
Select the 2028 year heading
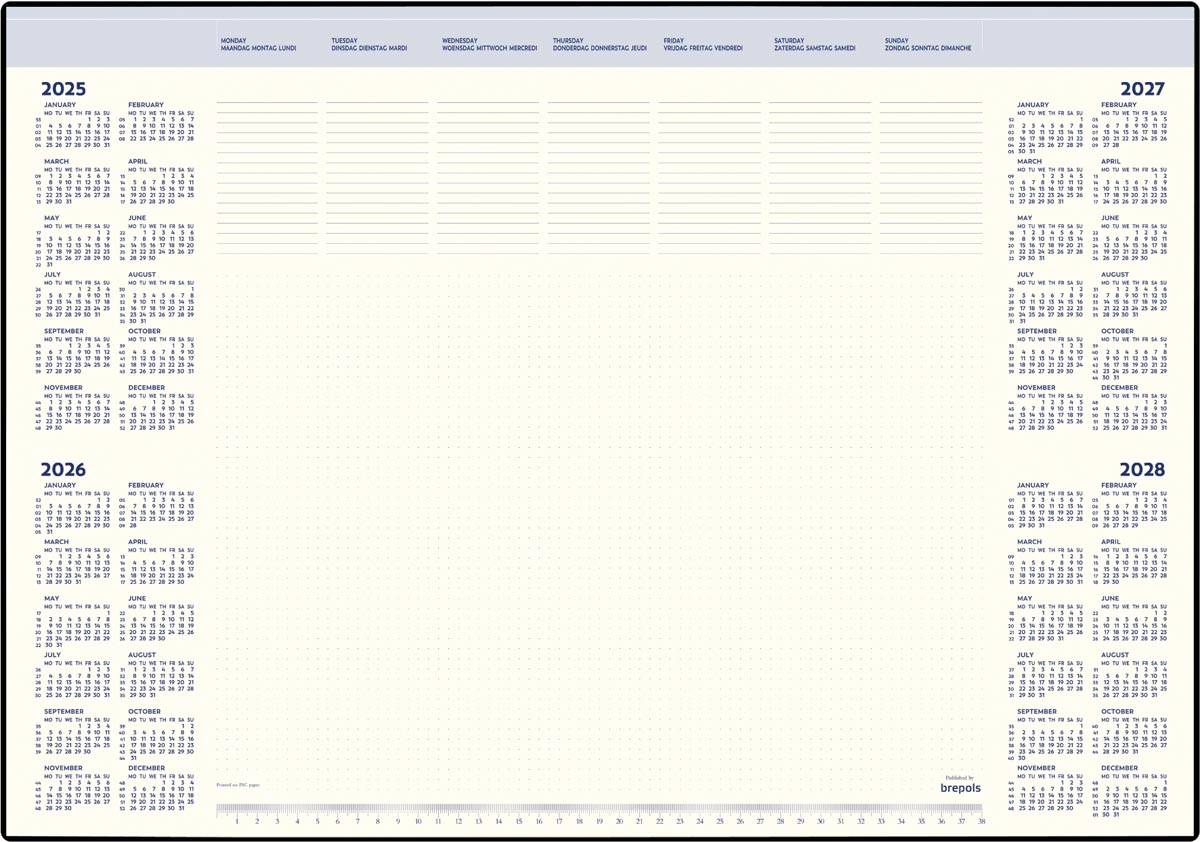[x=1142, y=470]
